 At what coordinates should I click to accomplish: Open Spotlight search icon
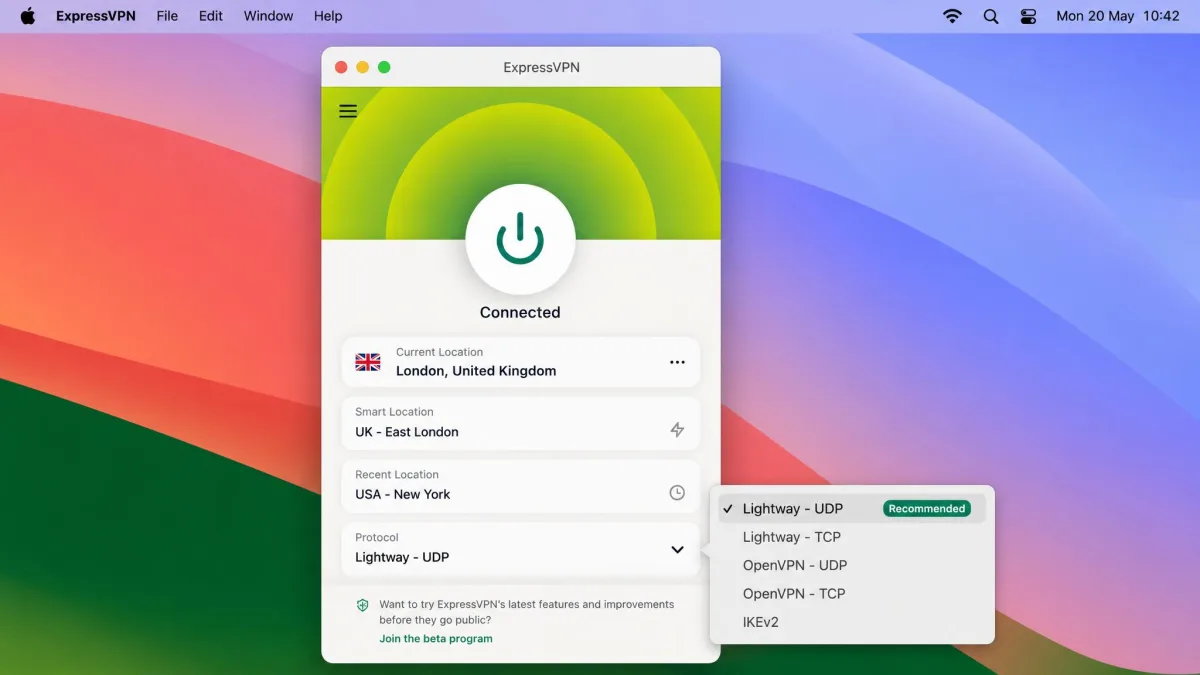(991, 16)
